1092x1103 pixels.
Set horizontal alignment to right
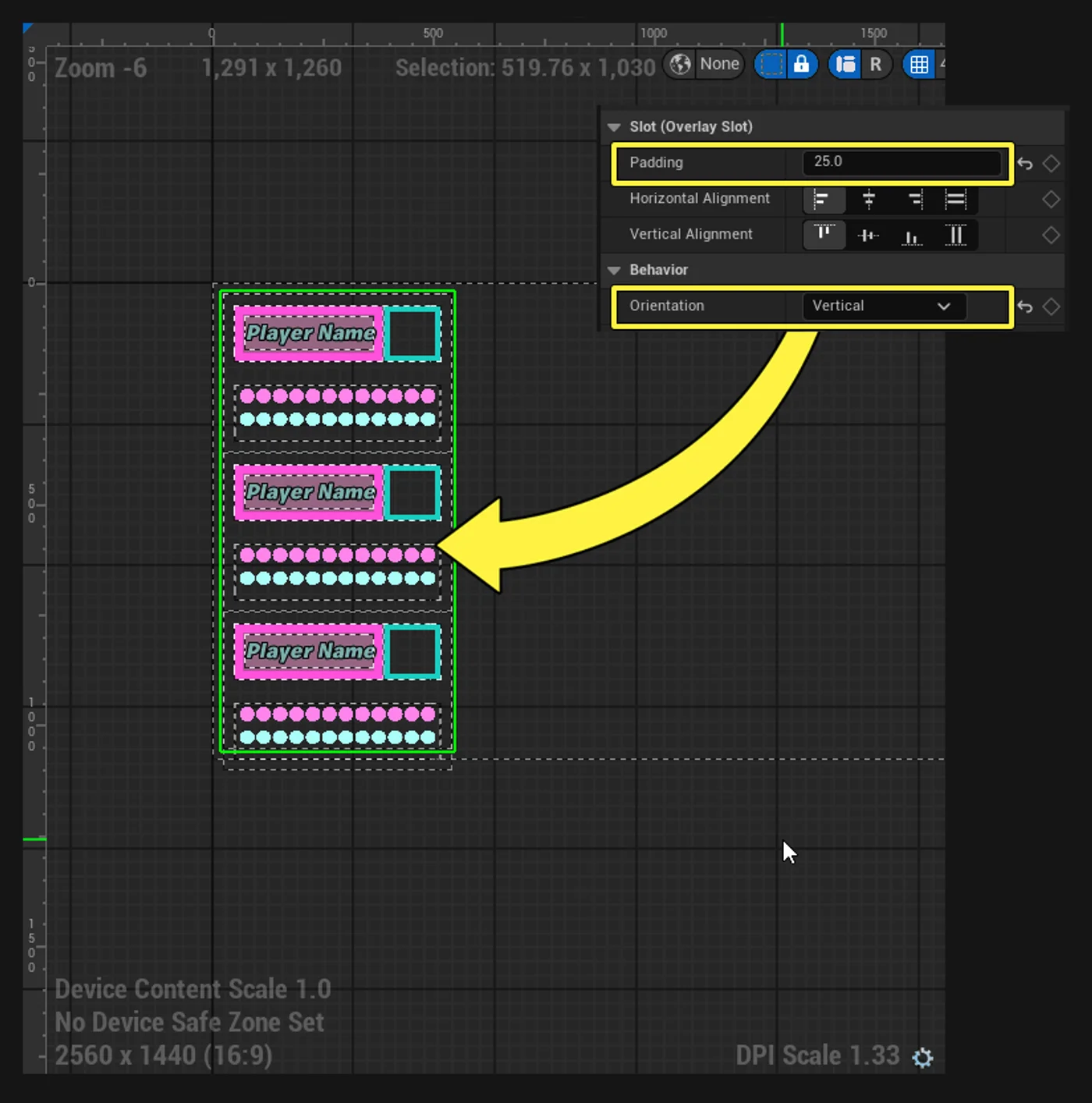pyautogui.click(x=913, y=200)
